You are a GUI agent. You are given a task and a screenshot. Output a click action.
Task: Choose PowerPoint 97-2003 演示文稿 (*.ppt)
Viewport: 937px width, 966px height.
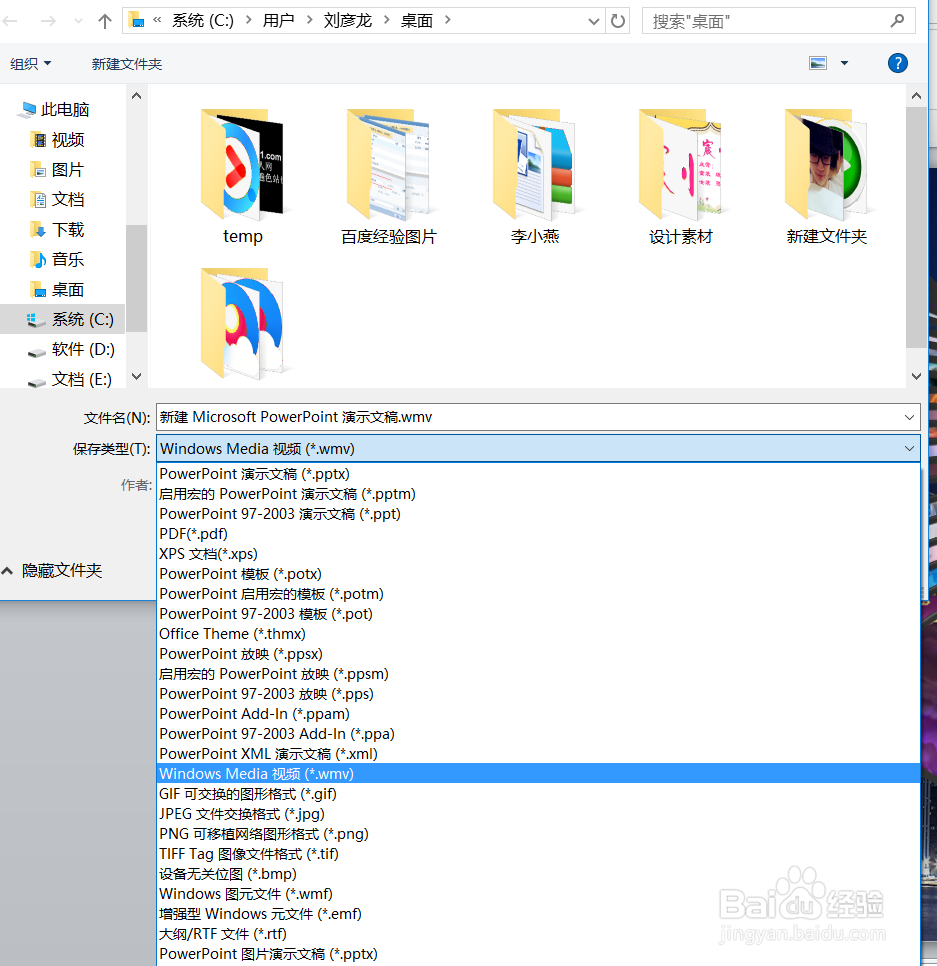tap(538, 514)
